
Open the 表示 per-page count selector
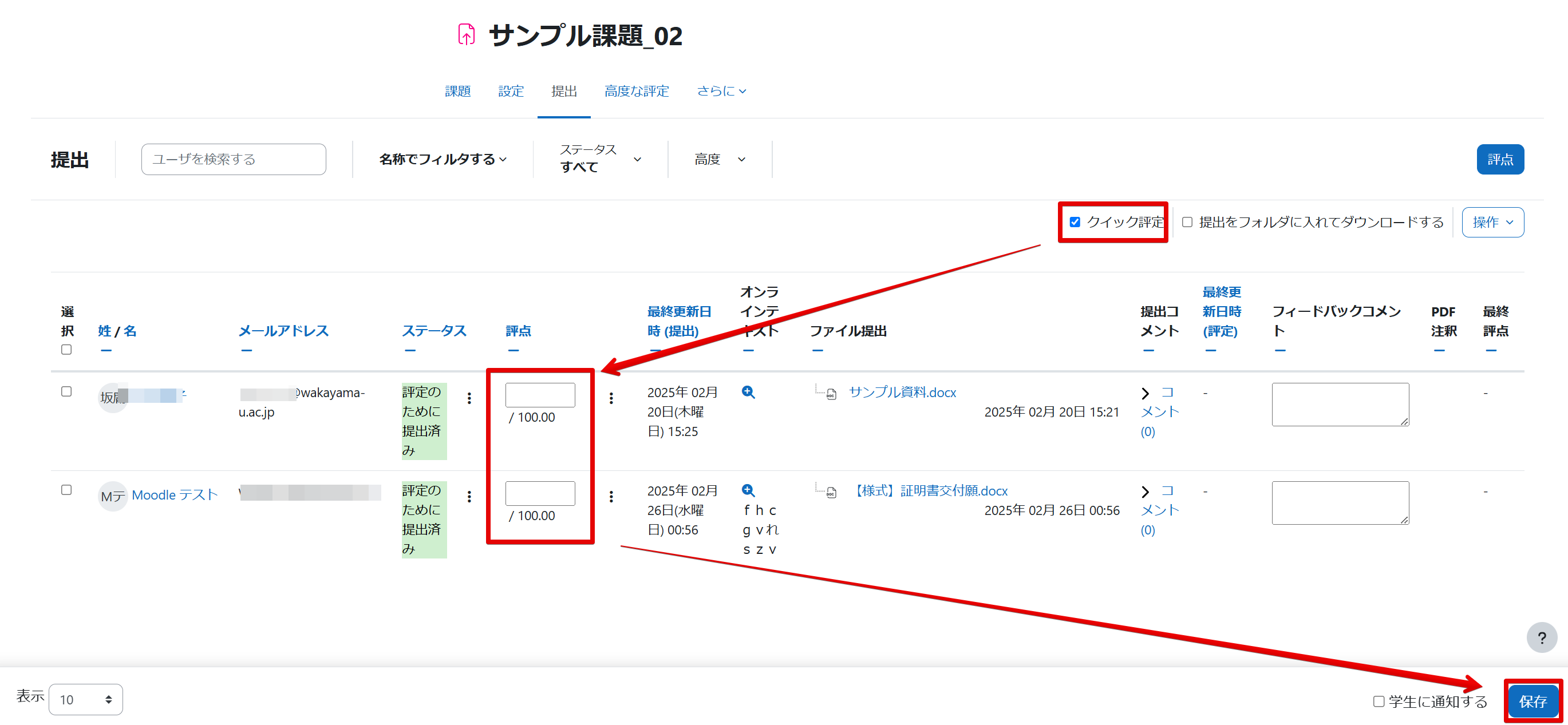86,699
